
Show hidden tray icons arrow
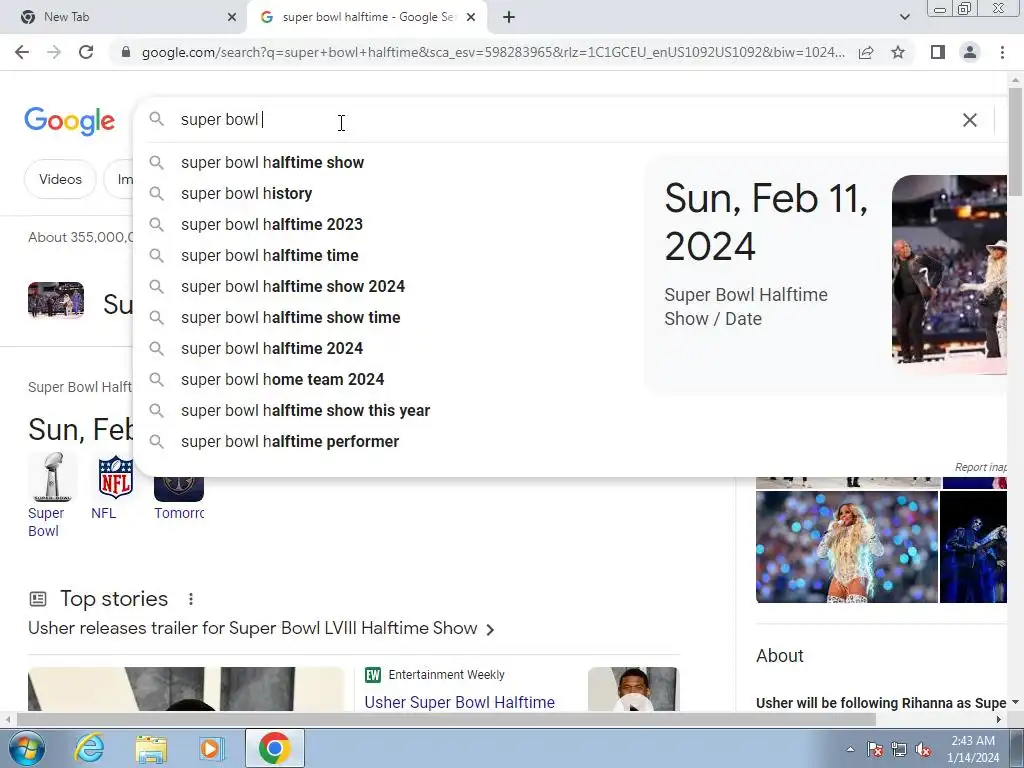click(x=850, y=749)
